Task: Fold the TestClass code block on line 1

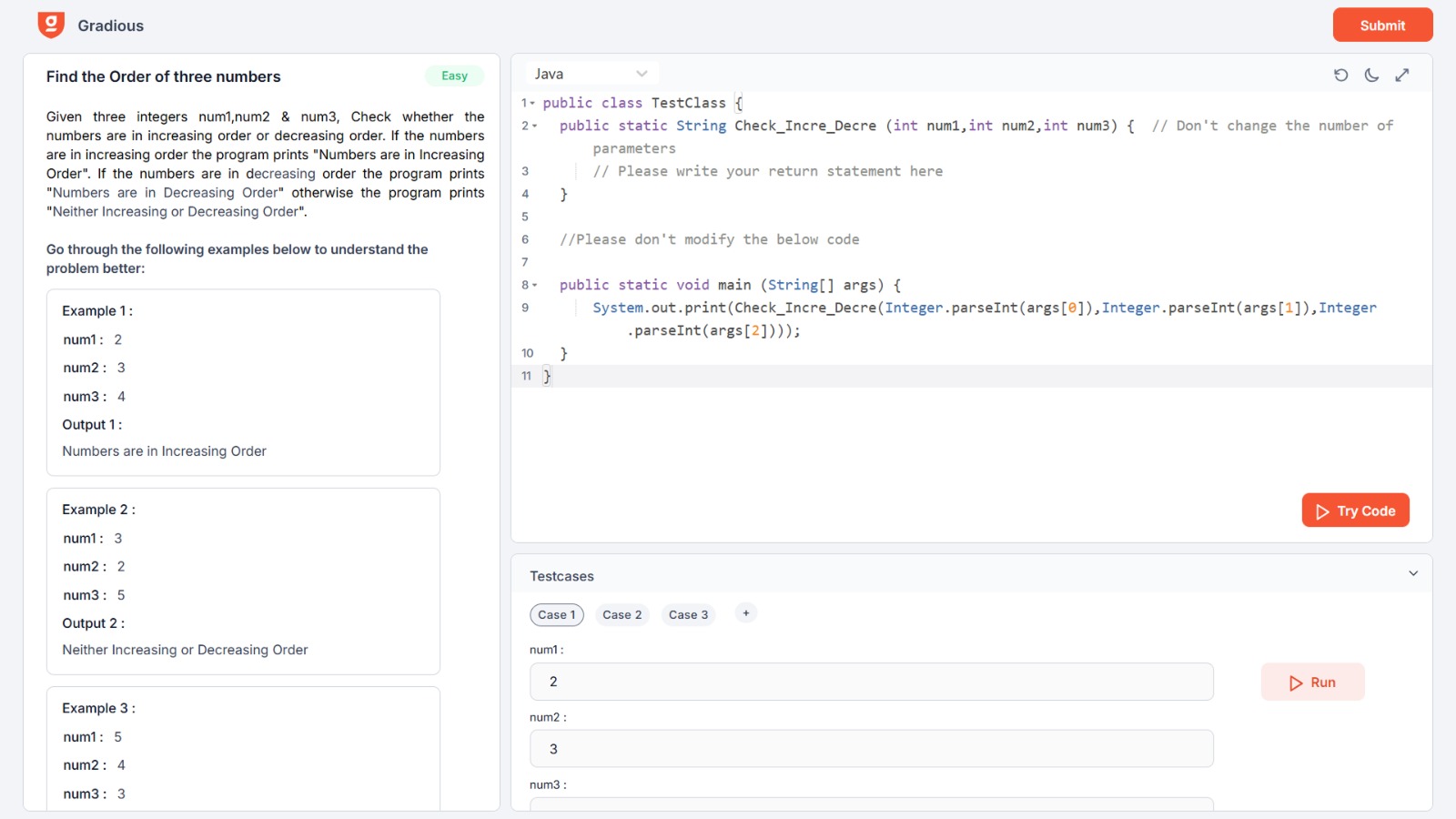Action: pos(533,104)
